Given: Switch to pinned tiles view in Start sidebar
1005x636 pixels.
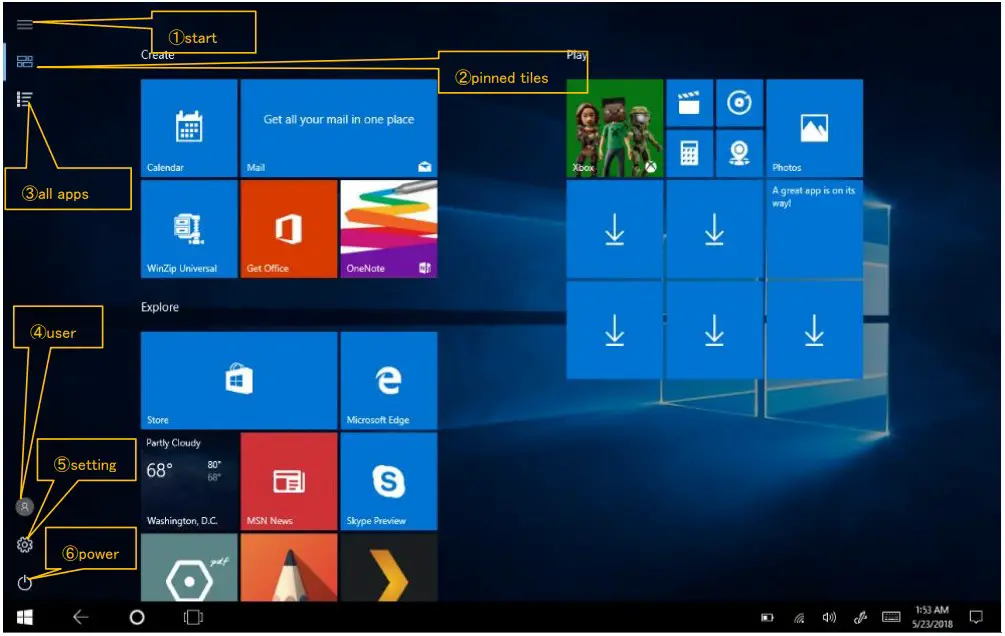Looking at the screenshot, I should [x=25, y=61].
